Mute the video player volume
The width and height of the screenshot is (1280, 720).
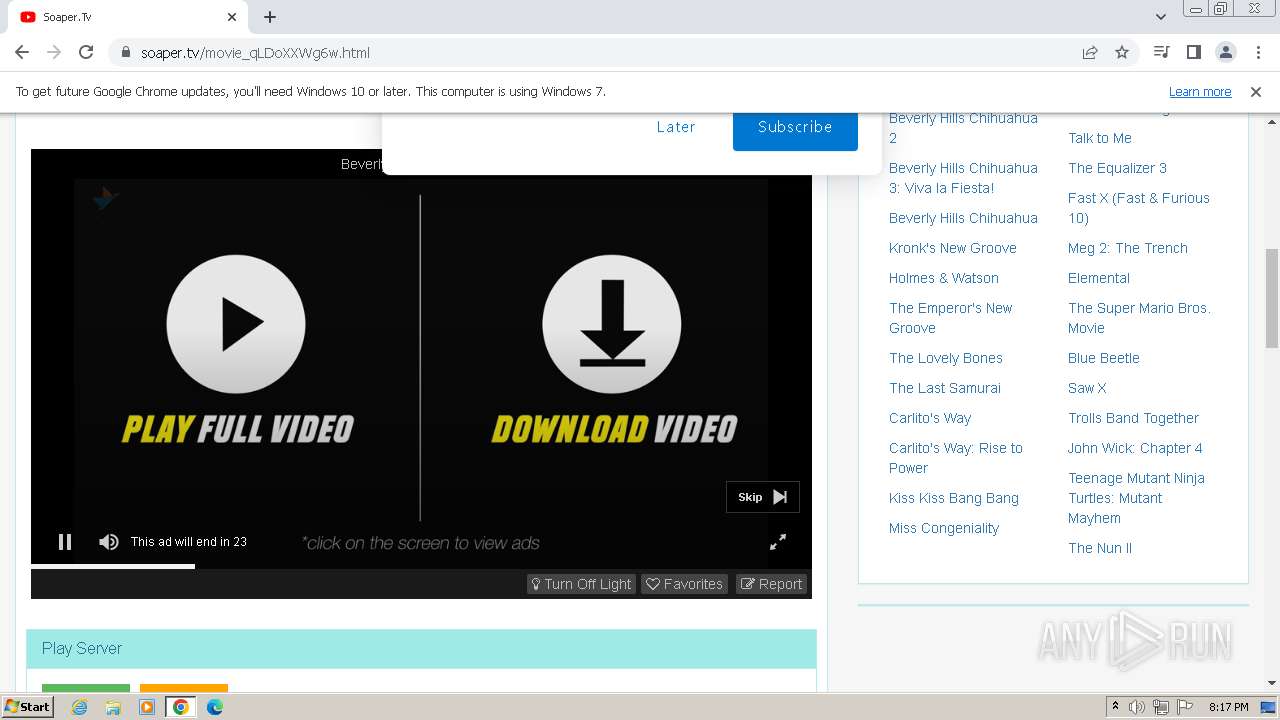pyautogui.click(x=109, y=542)
